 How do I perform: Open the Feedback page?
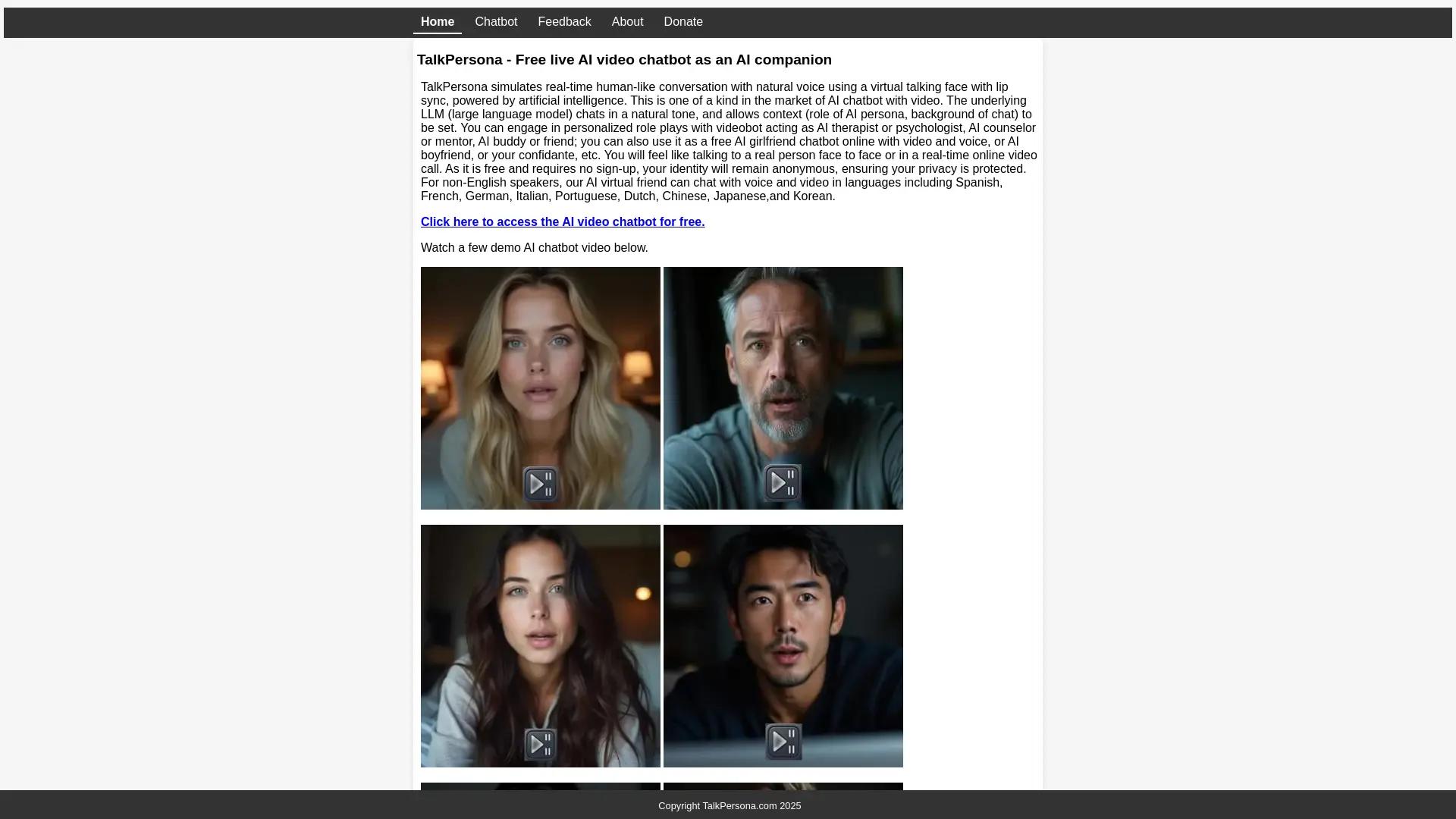tap(564, 22)
